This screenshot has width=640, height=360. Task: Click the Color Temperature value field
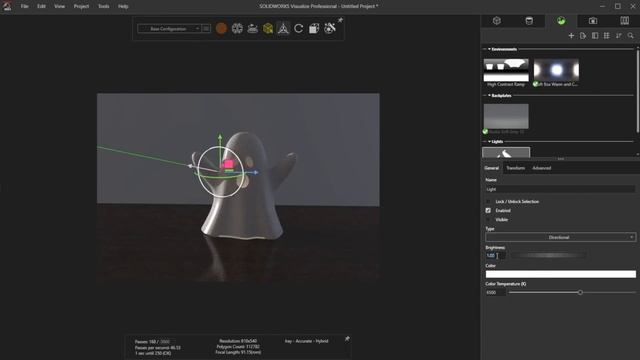pyautogui.click(x=496, y=293)
